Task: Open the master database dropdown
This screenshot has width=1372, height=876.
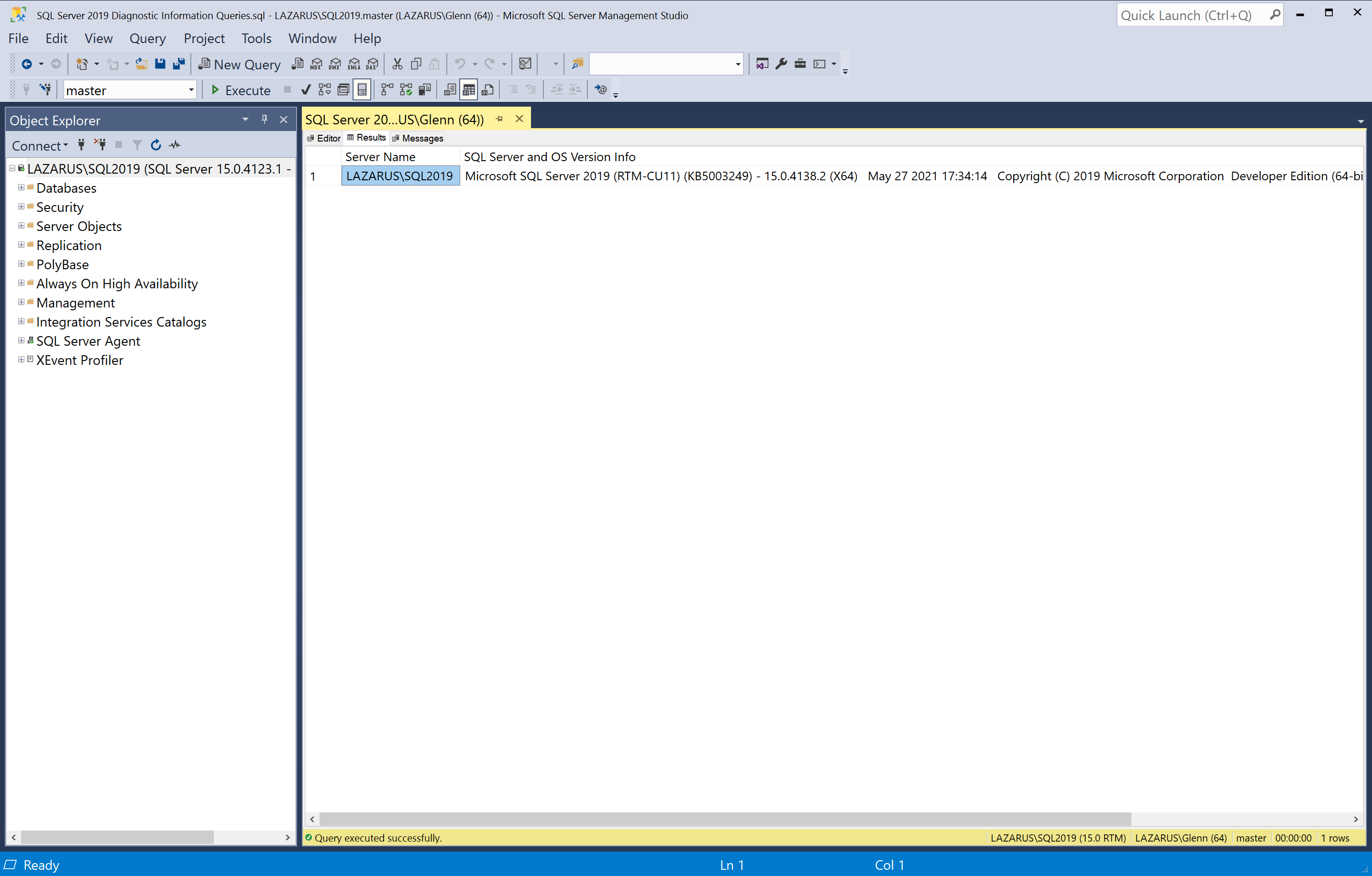Action: coord(191,90)
